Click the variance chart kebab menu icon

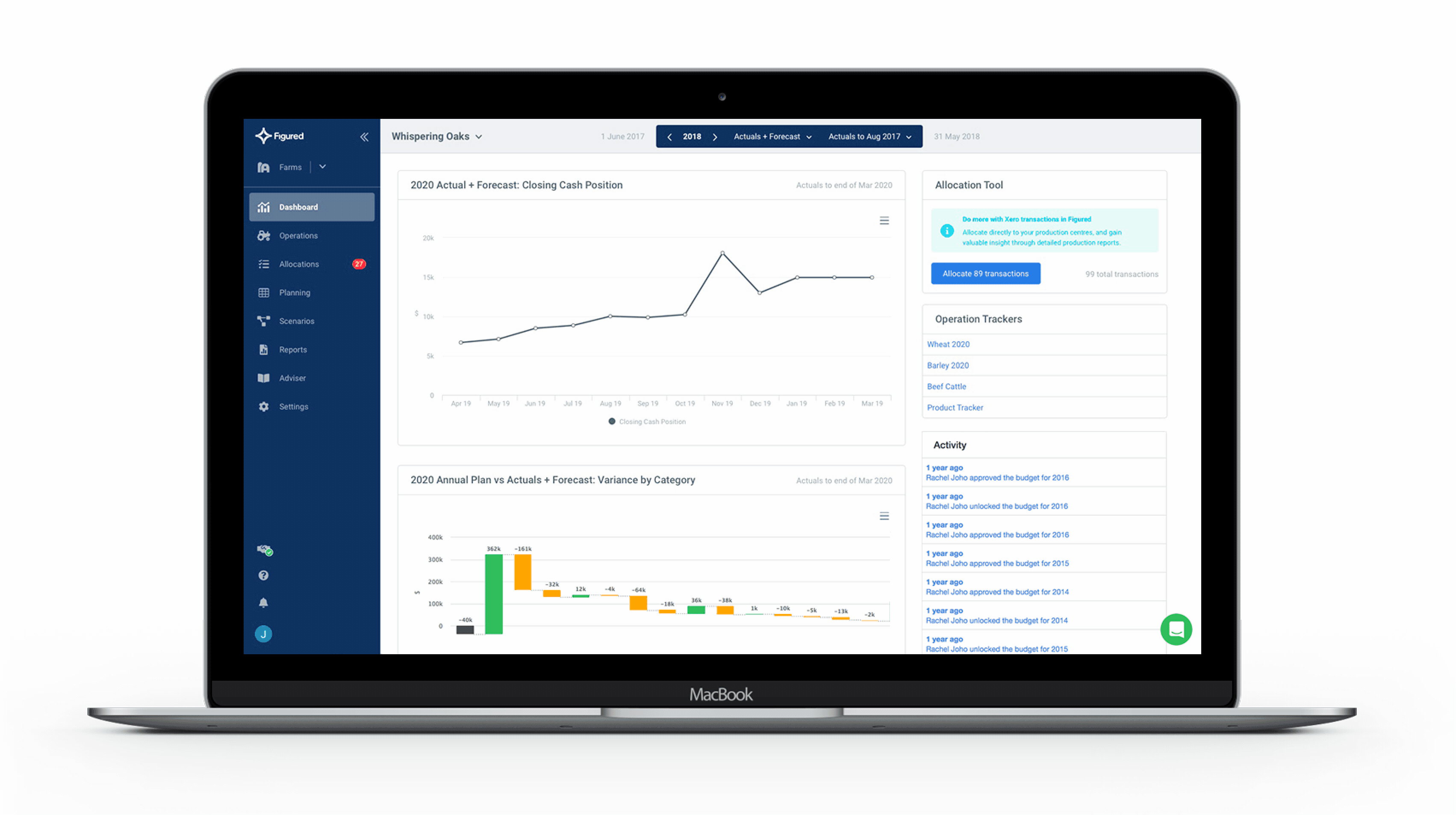click(883, 517)
